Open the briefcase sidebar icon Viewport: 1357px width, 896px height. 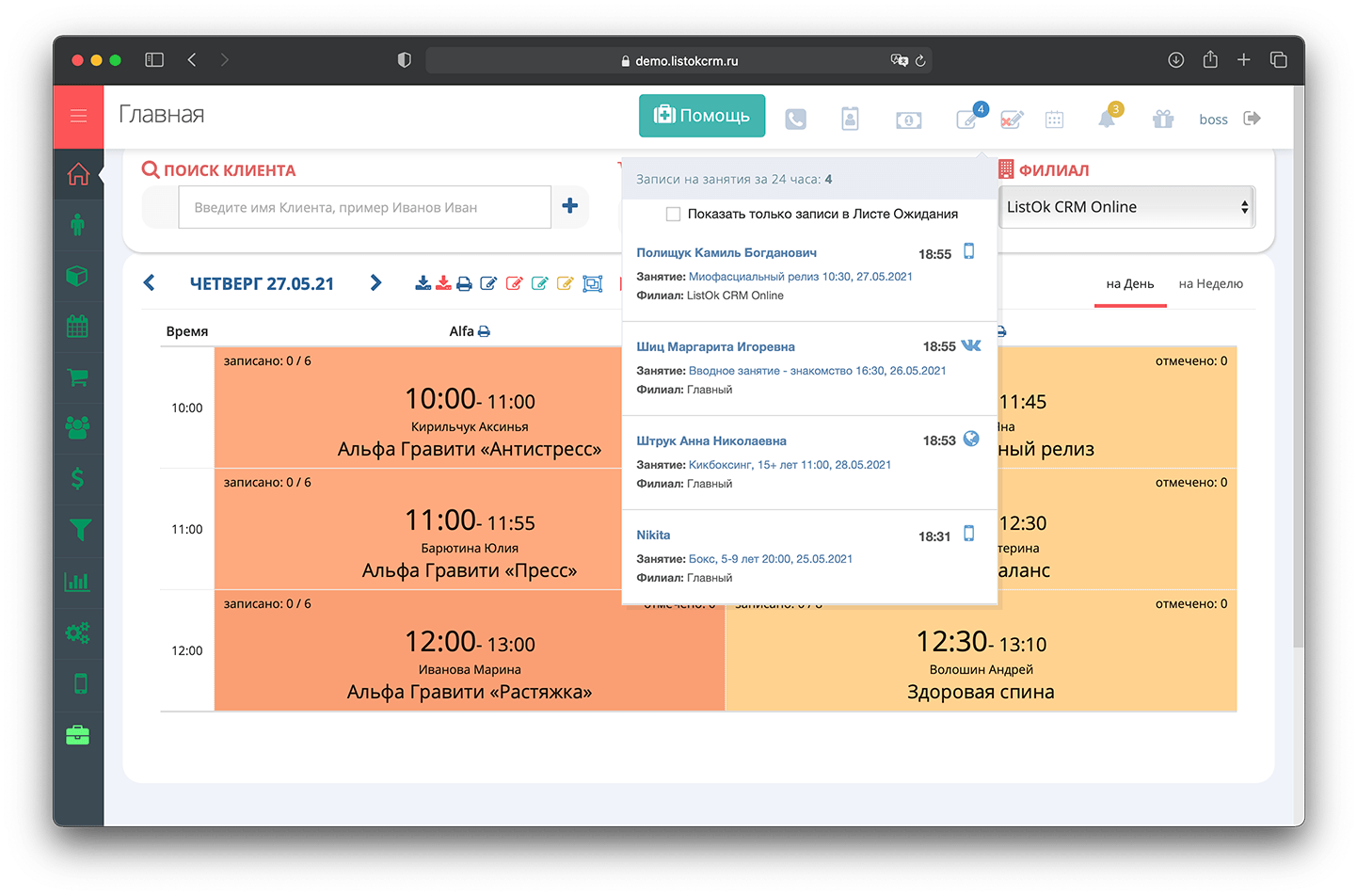pos(78,735)
